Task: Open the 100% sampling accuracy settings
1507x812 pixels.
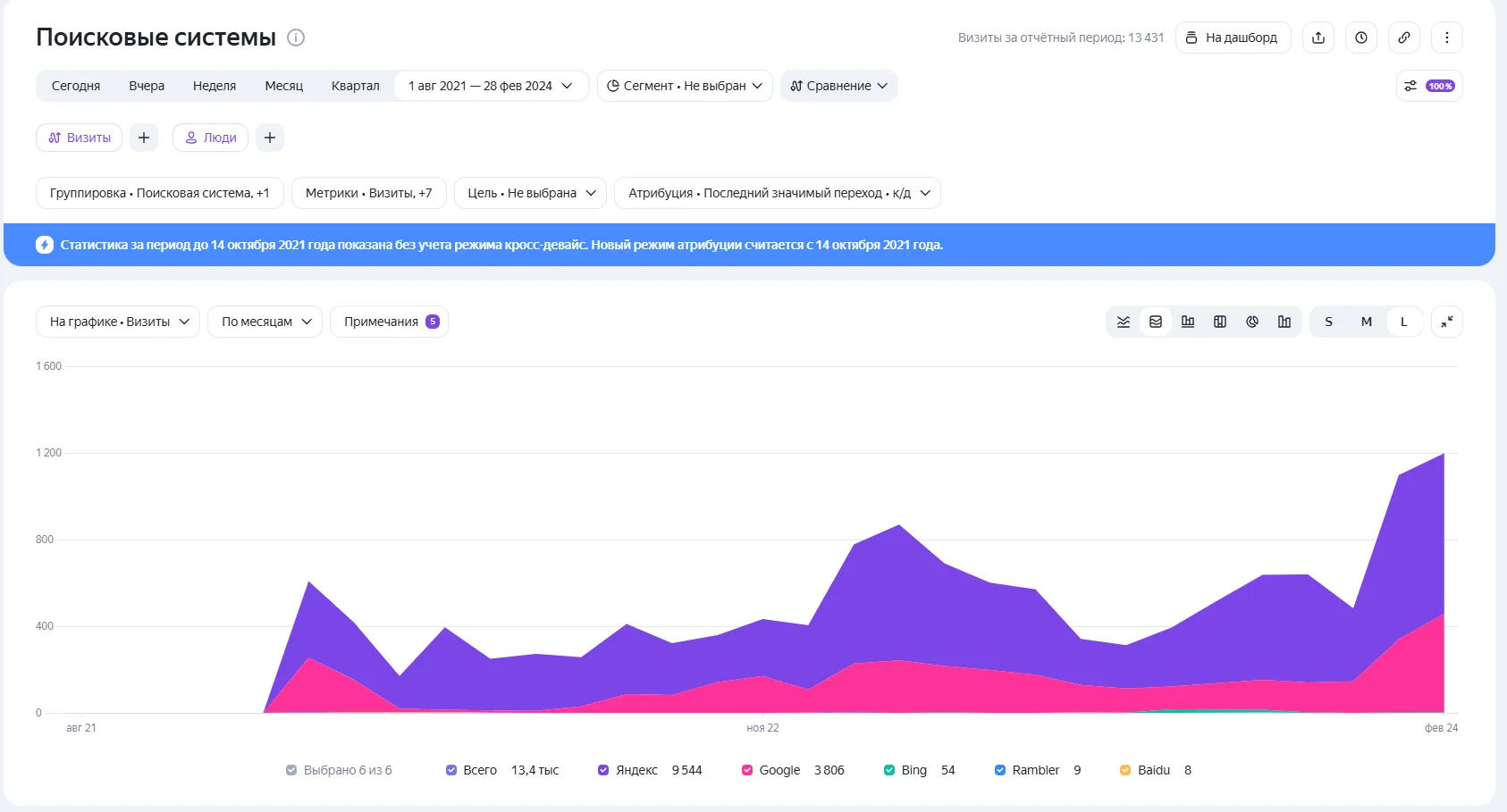Action: (1429, 86)
